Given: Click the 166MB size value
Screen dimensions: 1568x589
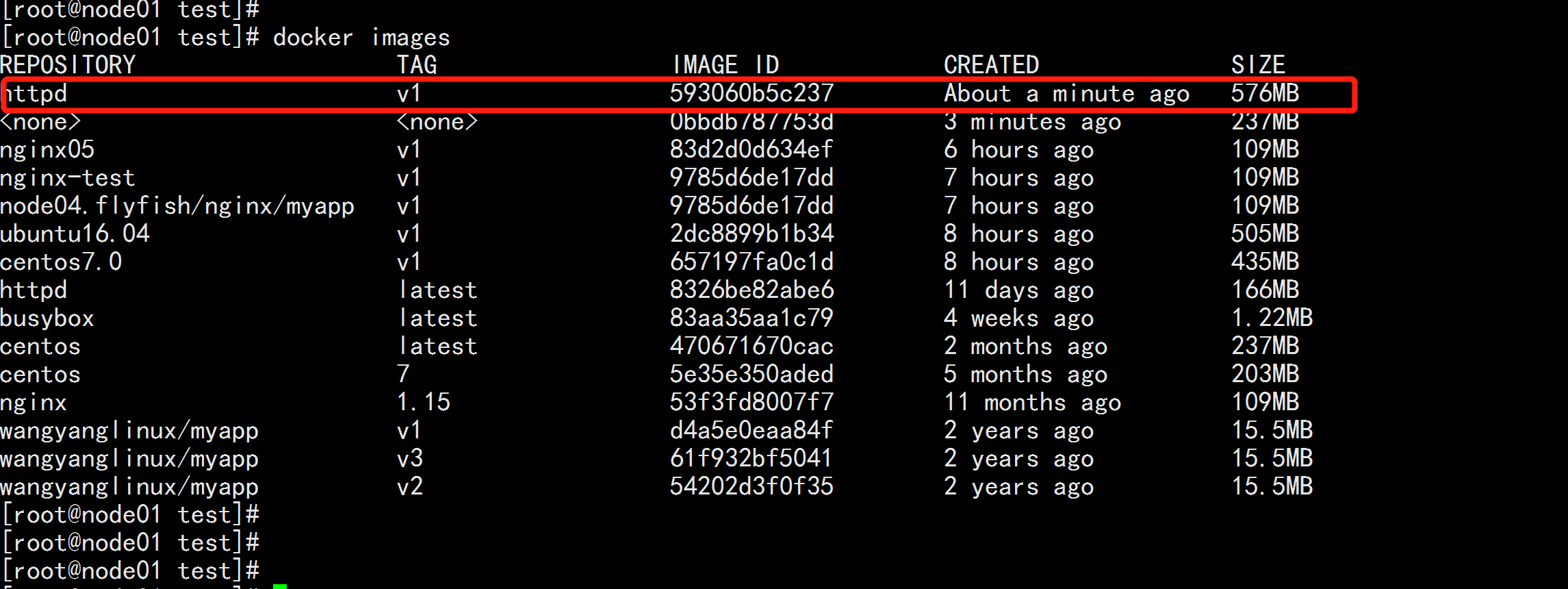Looking at the screenshot, I should tap(1265, 290).
